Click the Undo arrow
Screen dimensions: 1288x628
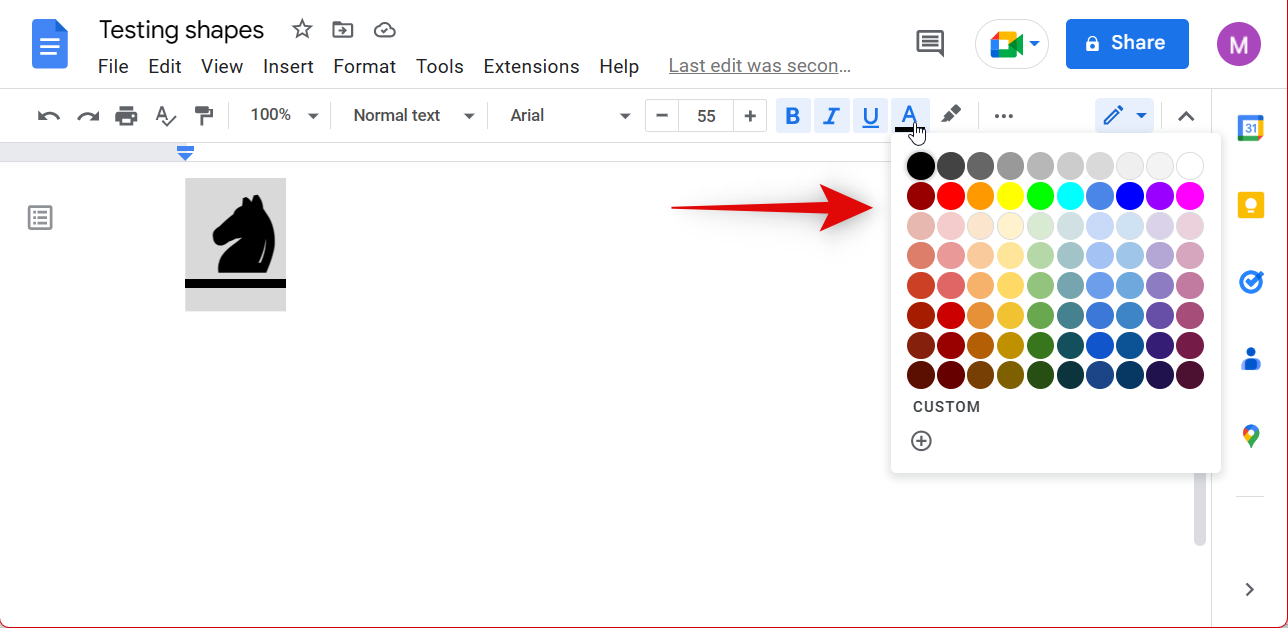click(x=48, y=116)
